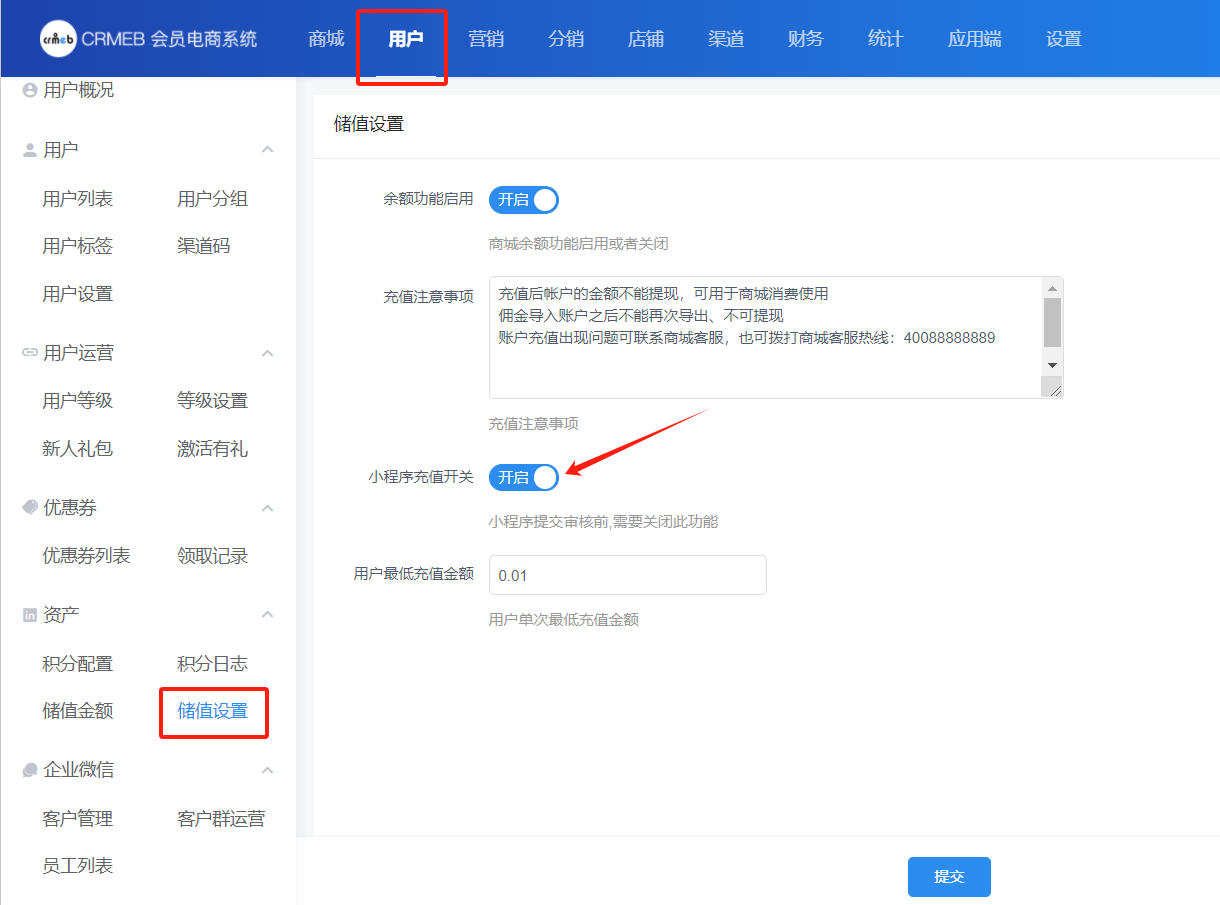Screen dimensions: 1220x905
Task: Click the 用户概况 sidebar icon
Action: [30, 90]
